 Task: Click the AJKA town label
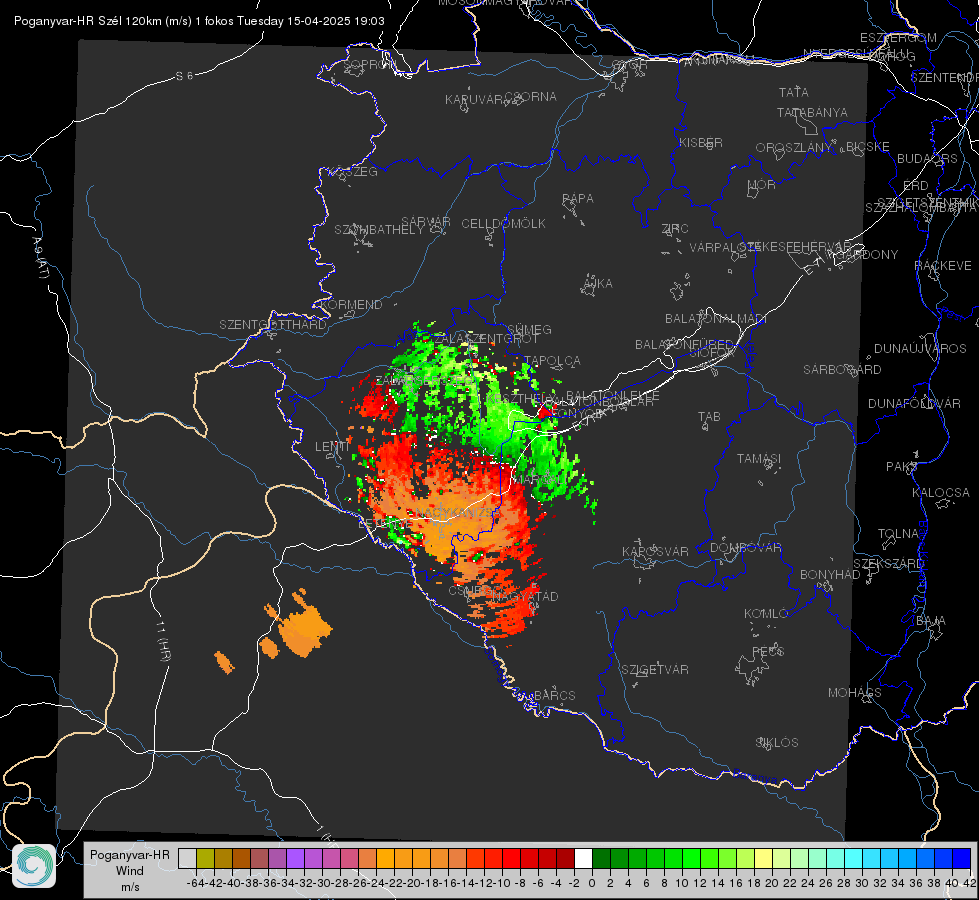click(598, 284)
